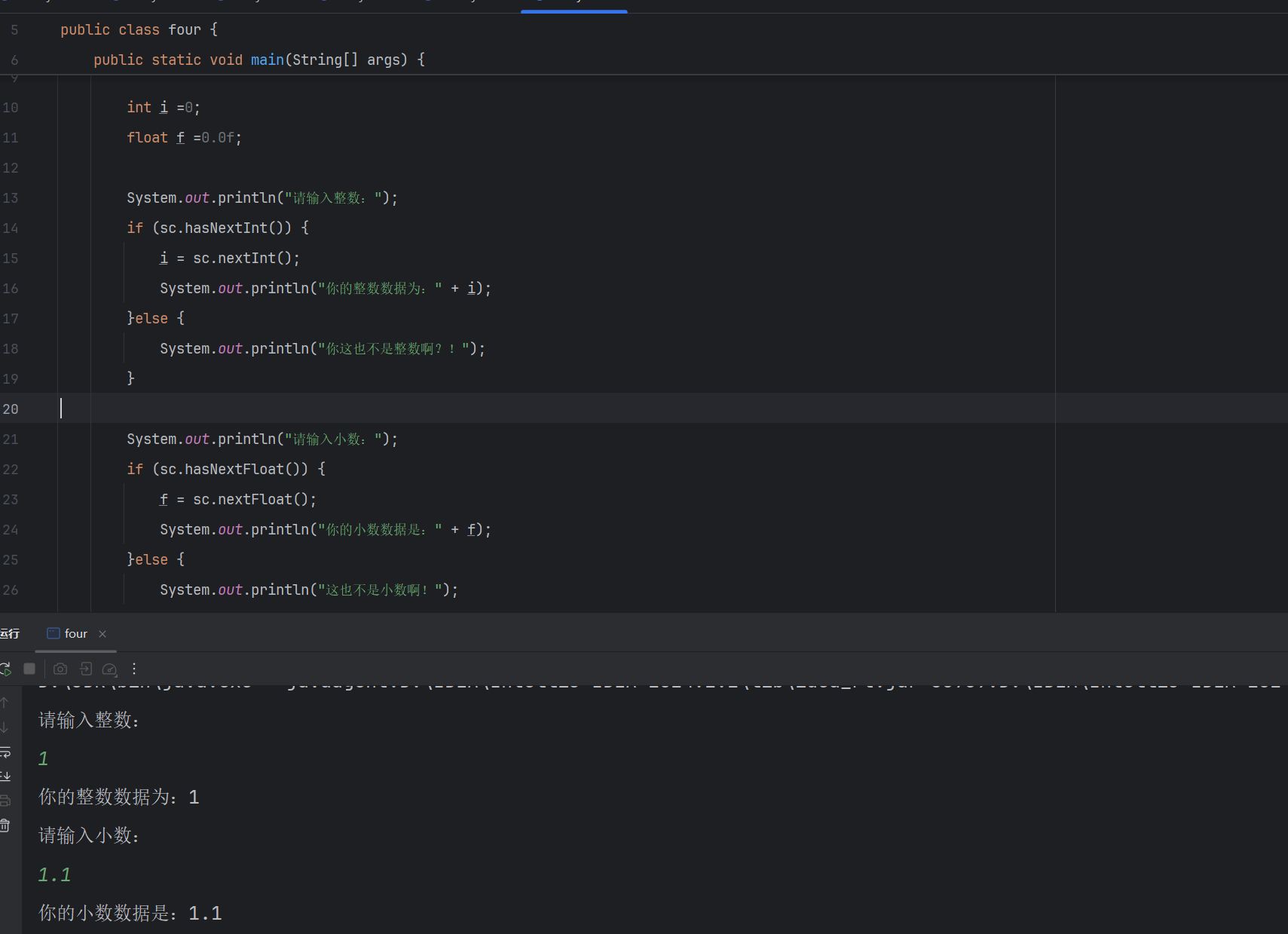Open the profiler gauge icon
The height and width of the screenshot is (934, 1288).
tap(109, 669)
